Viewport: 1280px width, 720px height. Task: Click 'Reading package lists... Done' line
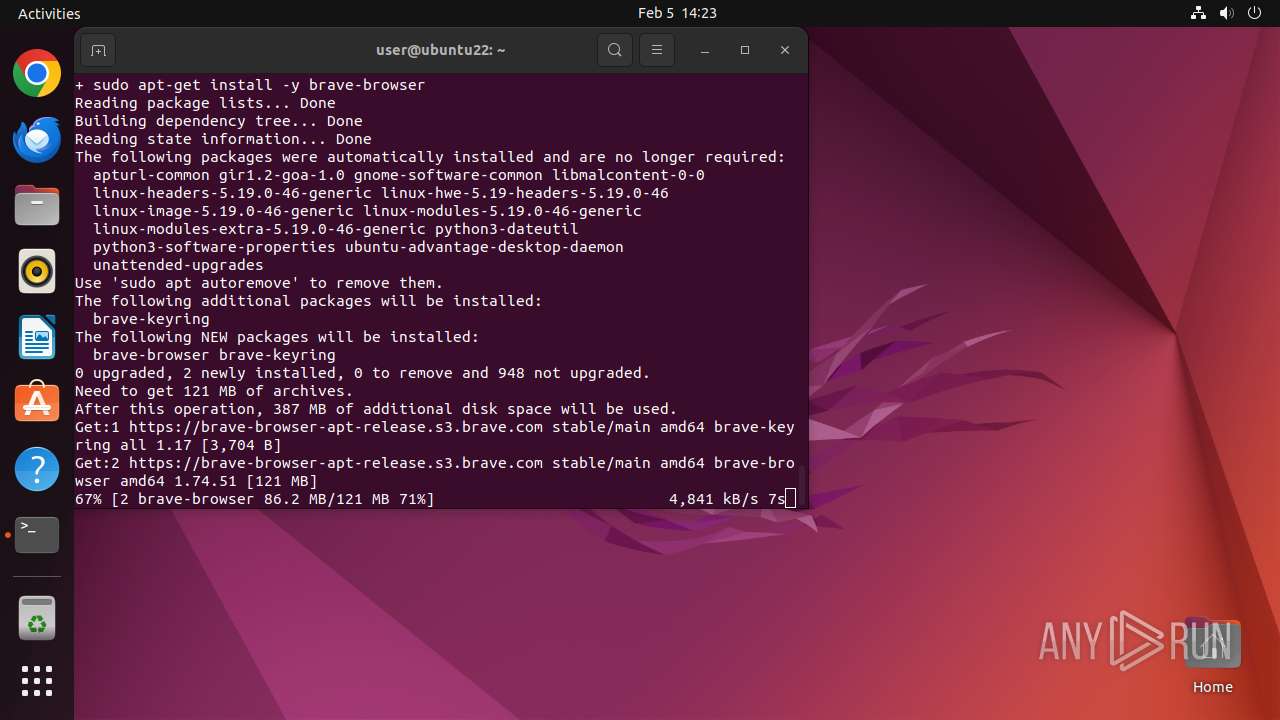click(x=205, y=103)
